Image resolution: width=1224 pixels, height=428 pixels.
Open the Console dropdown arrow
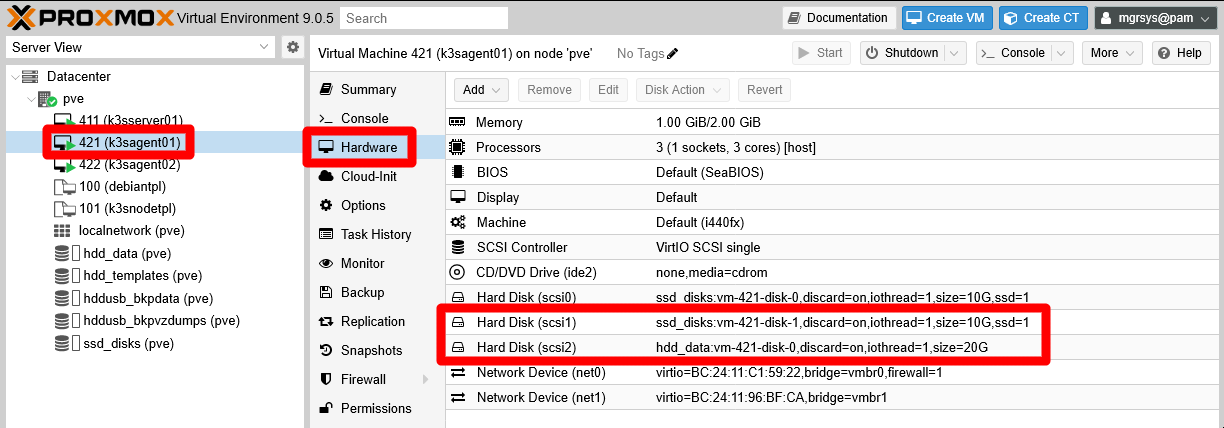1061,53
